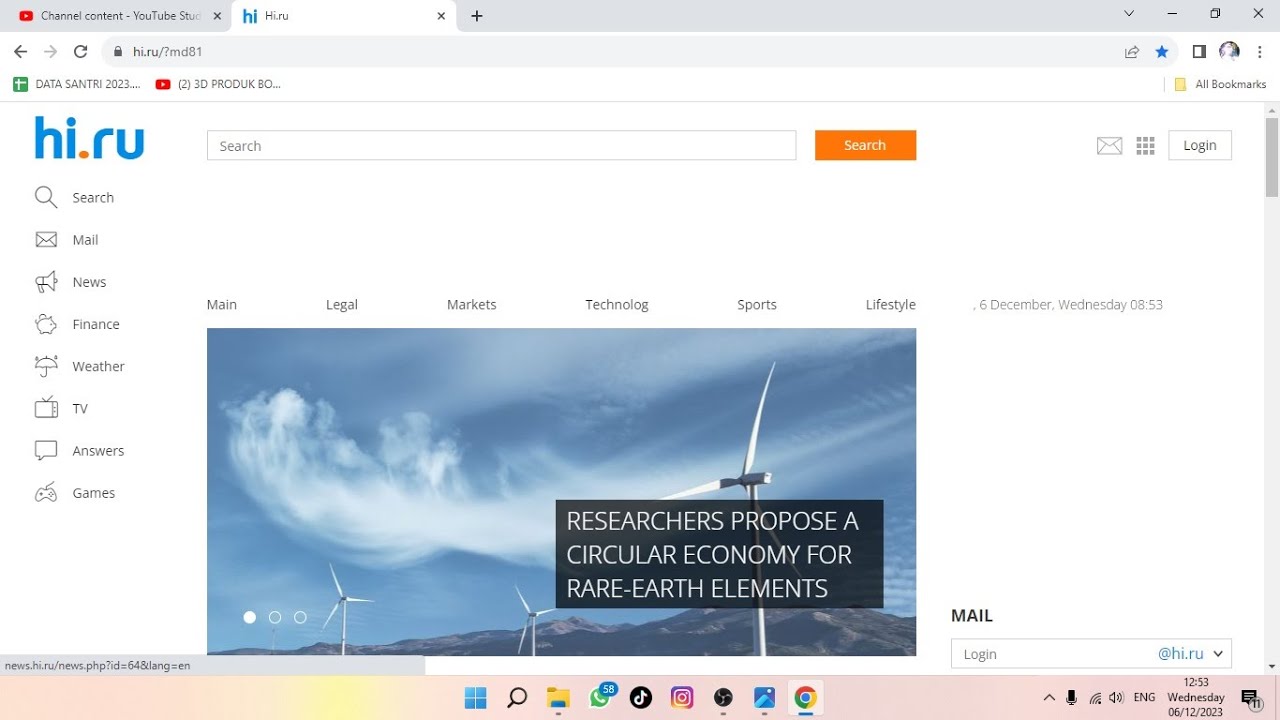Open the TV icon in sidebar
This screenshot has width=1280, height=720.
(x=46, y=408)
